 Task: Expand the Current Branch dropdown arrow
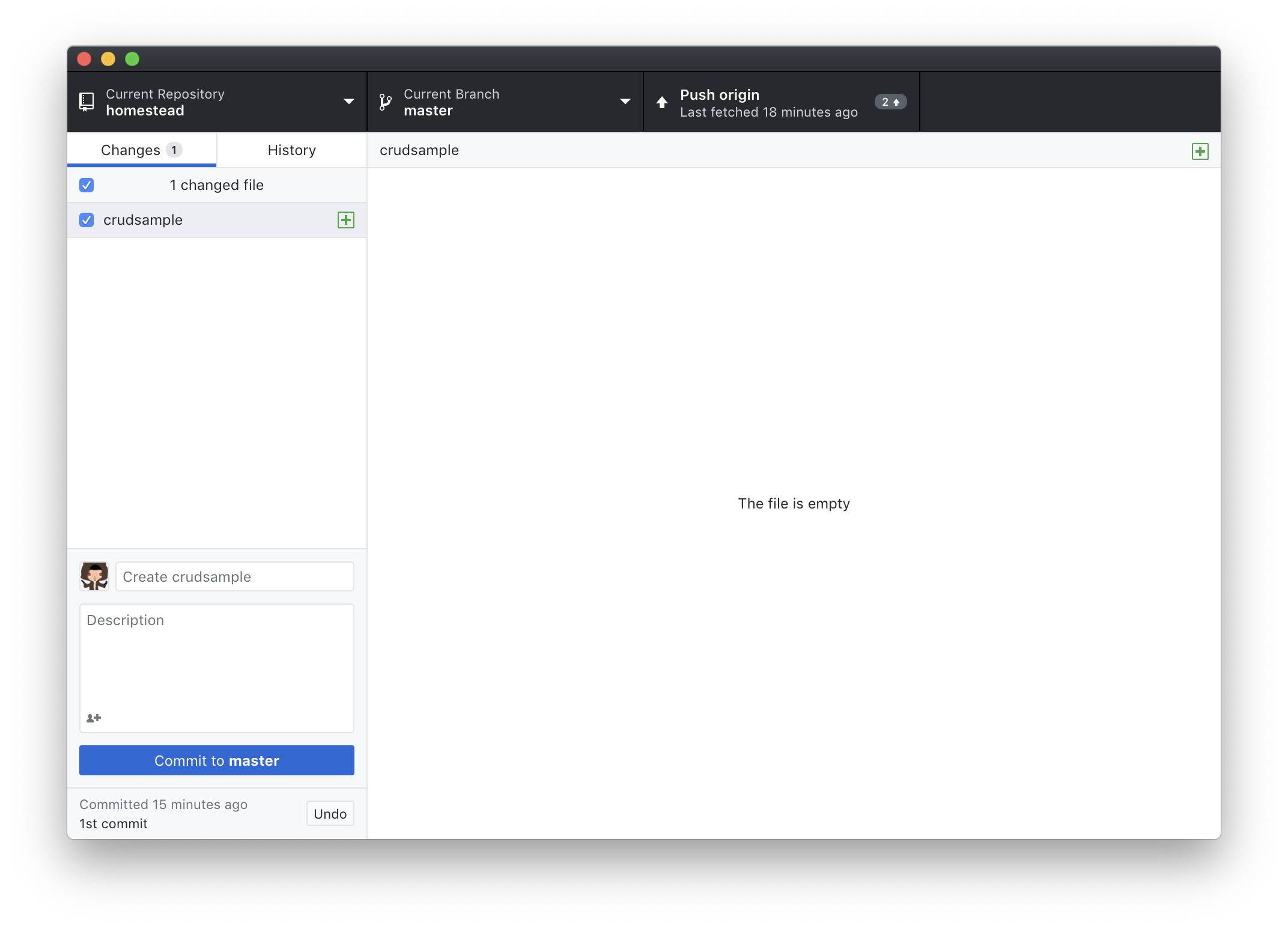pyautogui.click(x=625, y=102)
